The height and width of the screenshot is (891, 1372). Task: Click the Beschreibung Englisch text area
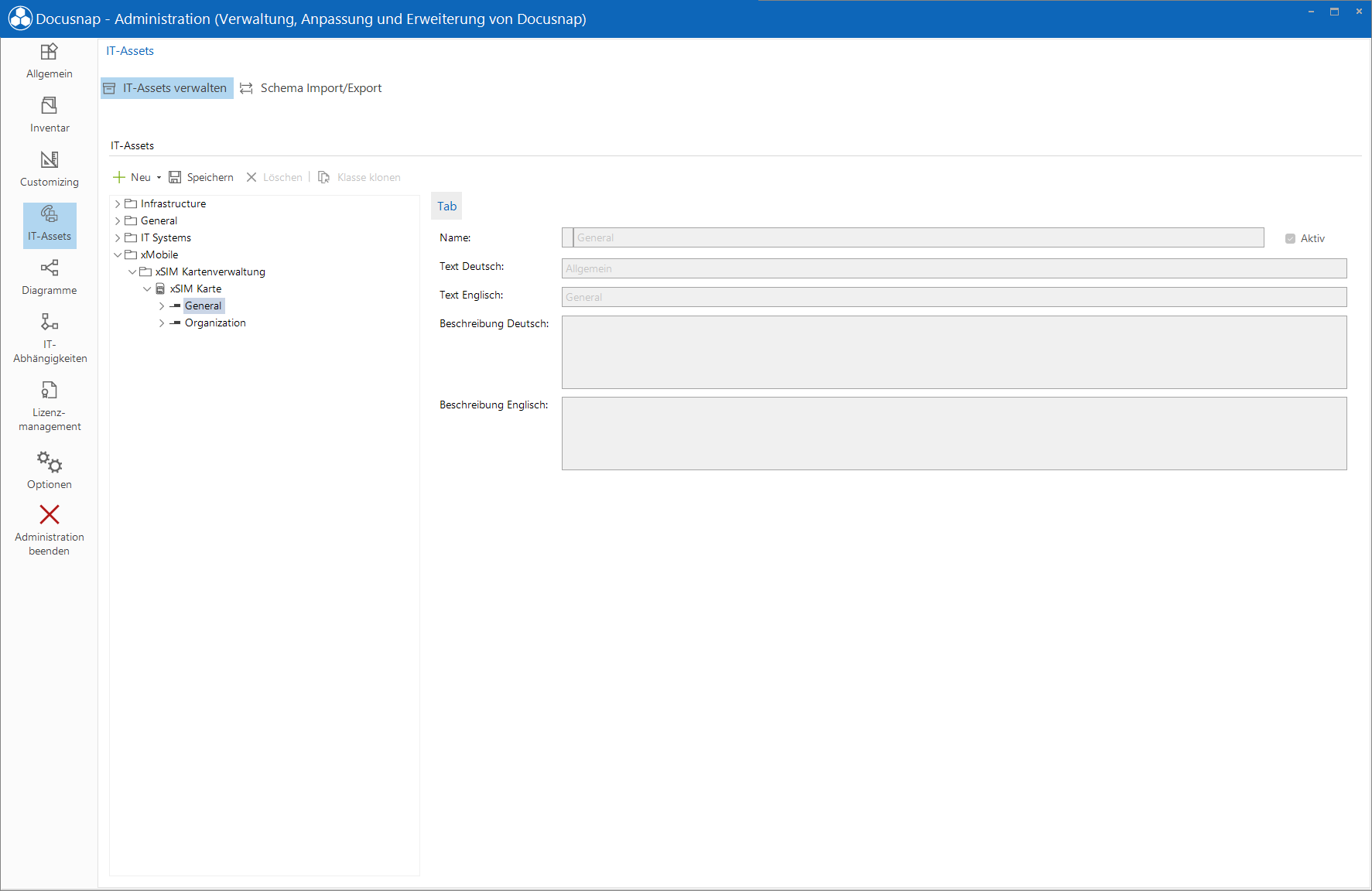[x=954, y=433]
